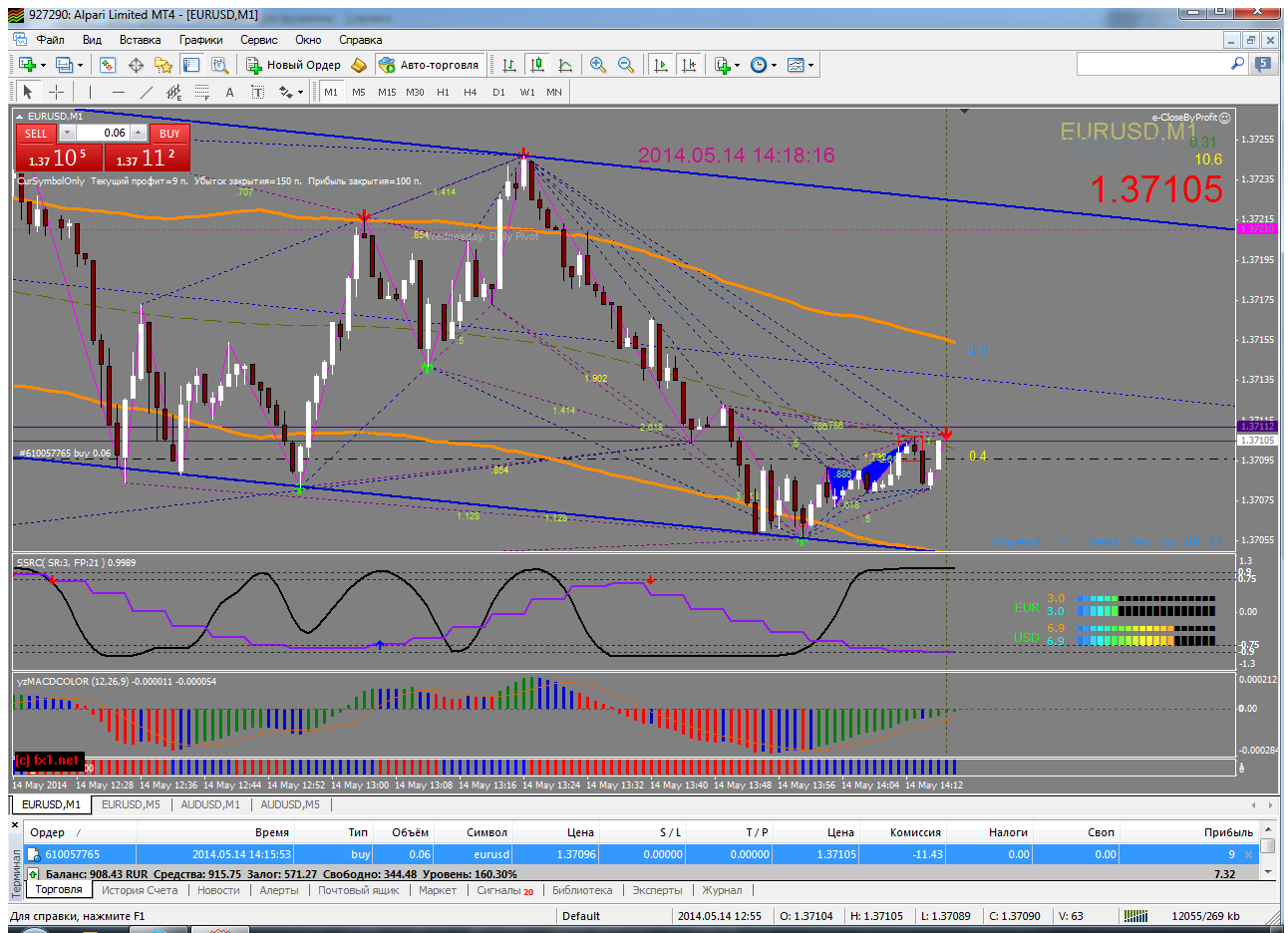
Task: Select the Text tool 'A'
Action: (229, 92)
